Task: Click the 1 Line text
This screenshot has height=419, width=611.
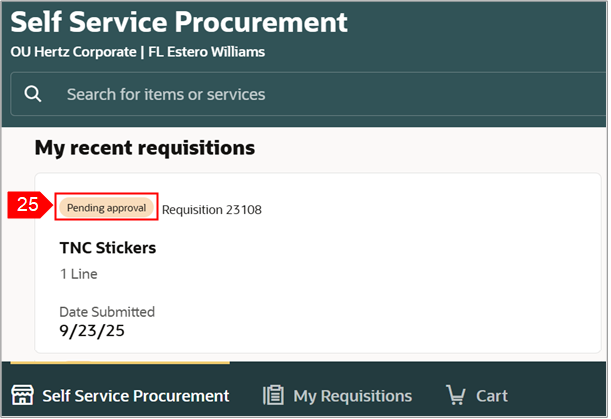Action: [x=78, y=273]
